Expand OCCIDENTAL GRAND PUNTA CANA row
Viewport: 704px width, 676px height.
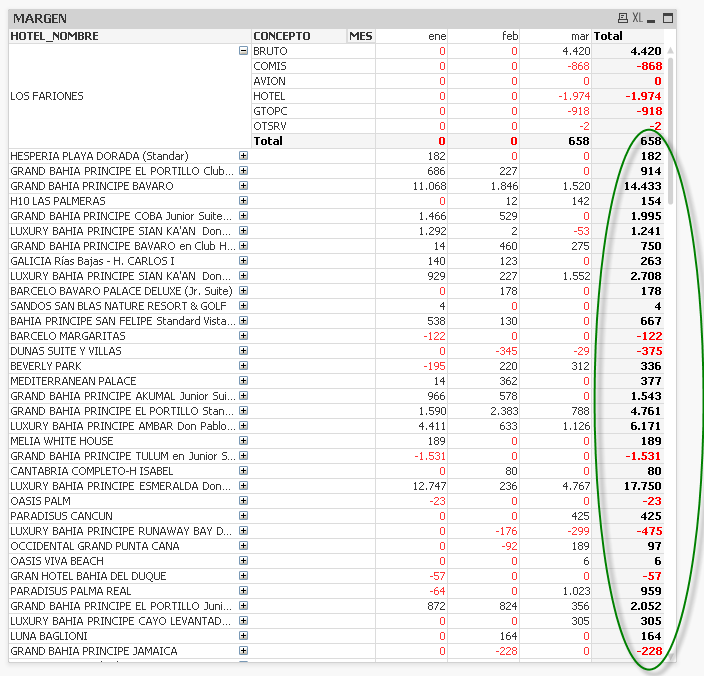point(243,546)
